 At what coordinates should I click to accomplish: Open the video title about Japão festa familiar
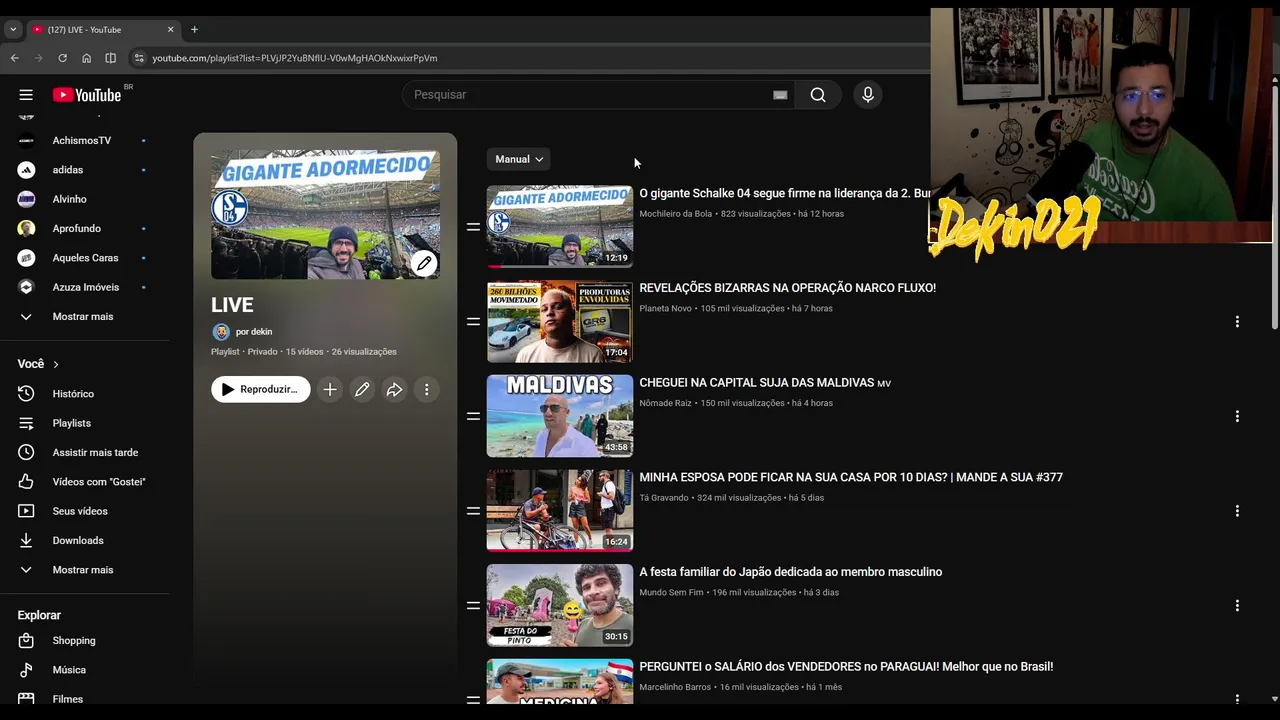tap(790, 572)
